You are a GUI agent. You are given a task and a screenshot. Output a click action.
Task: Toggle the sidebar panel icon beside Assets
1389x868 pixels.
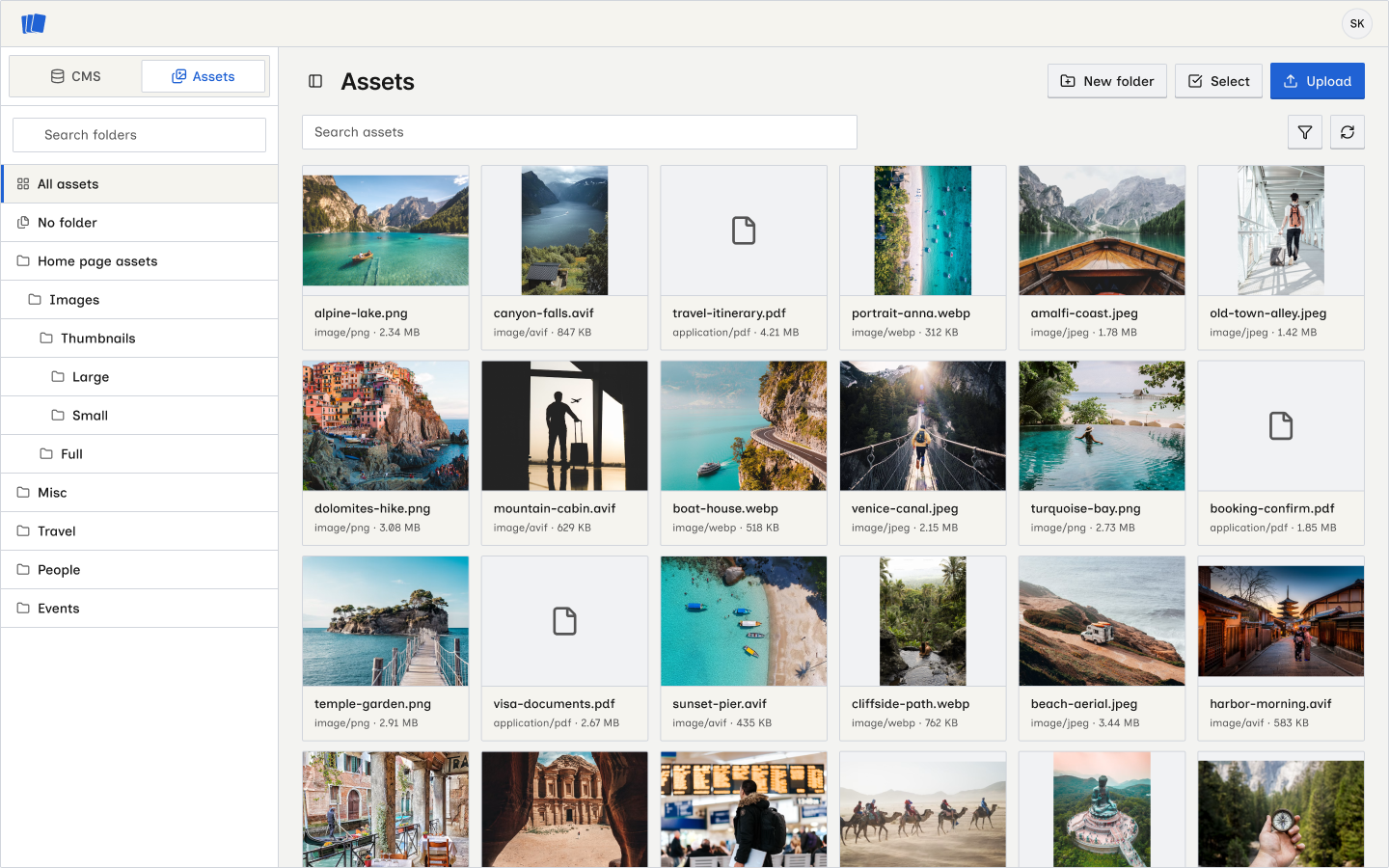315,81
